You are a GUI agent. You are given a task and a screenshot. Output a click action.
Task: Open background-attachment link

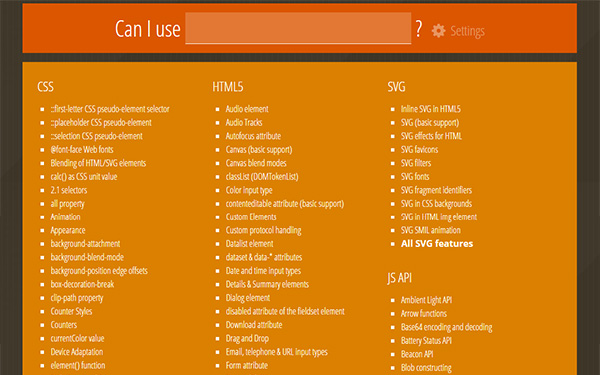click(x=85, y=244)
